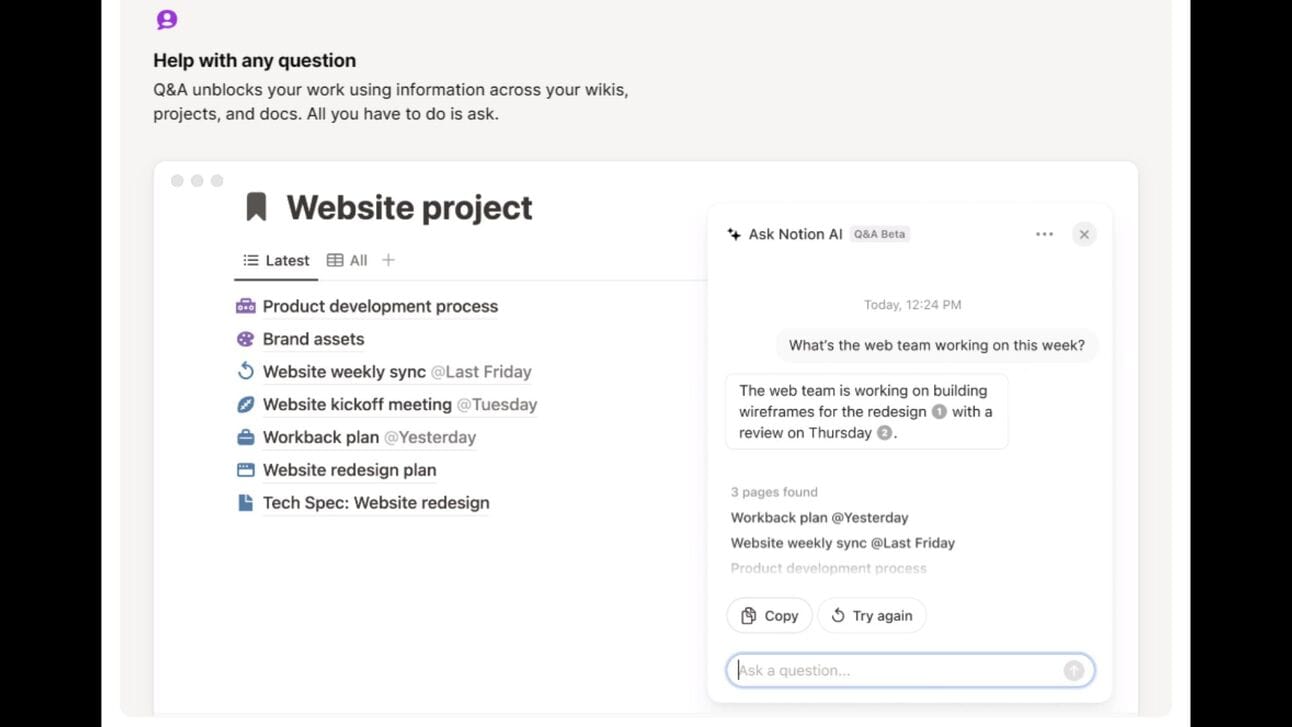The image size is (1292, 727).
Task: Switch to the Latest view tab
Action: [277, 260]
